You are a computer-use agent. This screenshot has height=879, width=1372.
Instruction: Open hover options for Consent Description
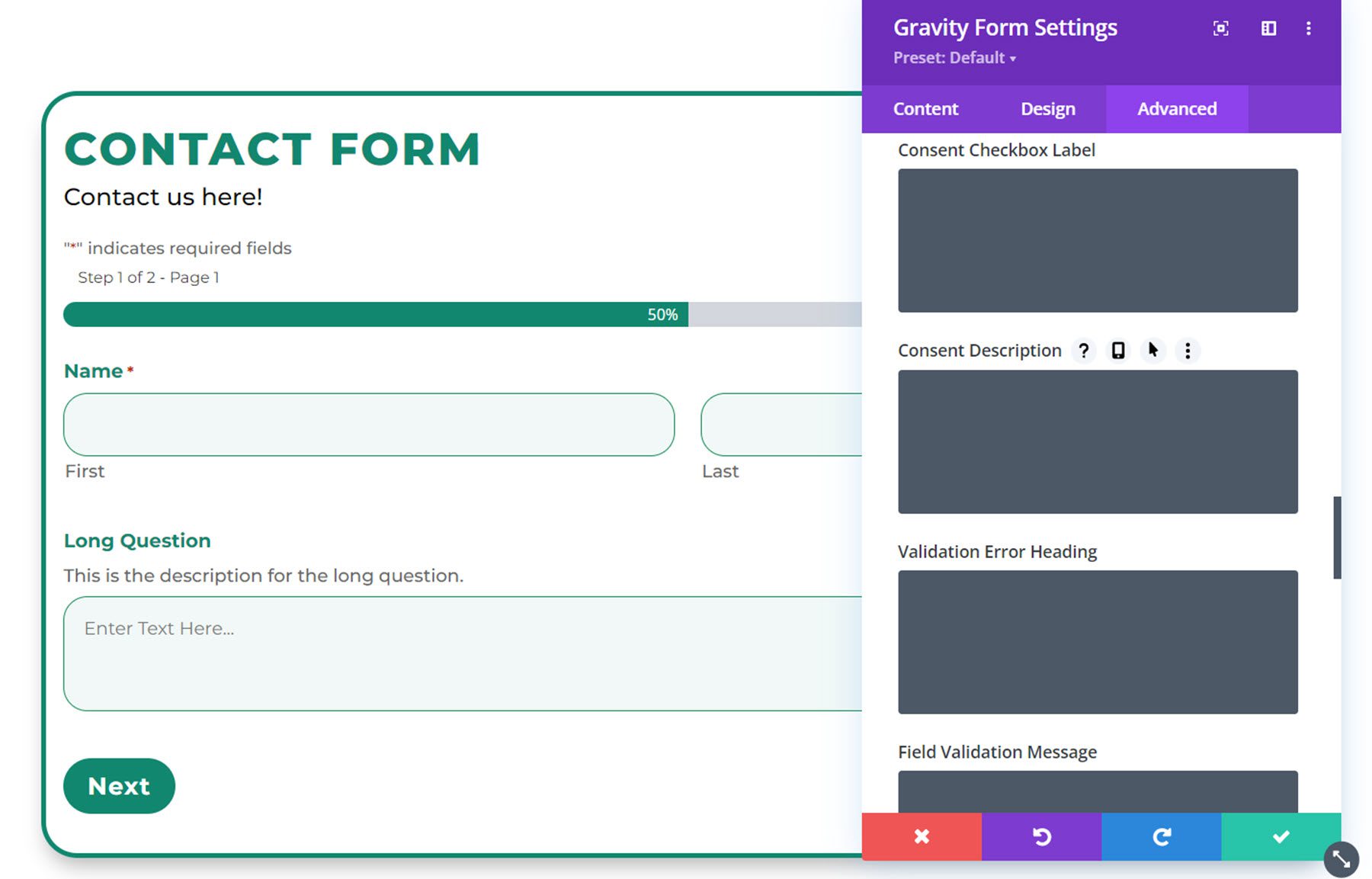pyautogui.click(x=1152, y=351)
